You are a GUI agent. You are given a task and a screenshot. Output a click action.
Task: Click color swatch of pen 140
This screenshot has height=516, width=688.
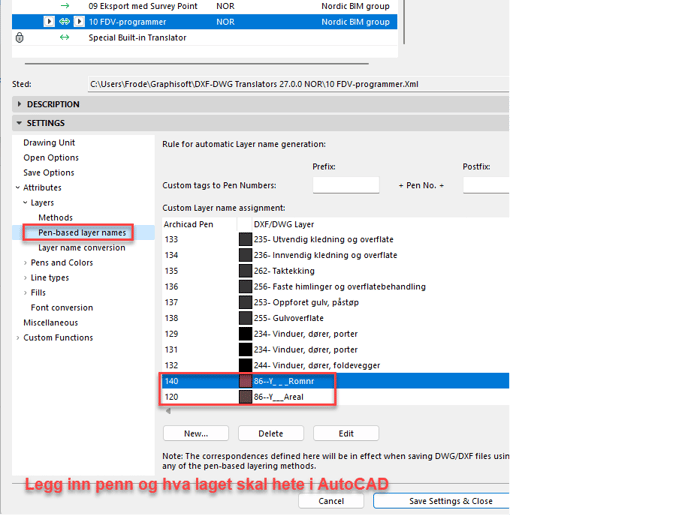click(x=245, y=381)
